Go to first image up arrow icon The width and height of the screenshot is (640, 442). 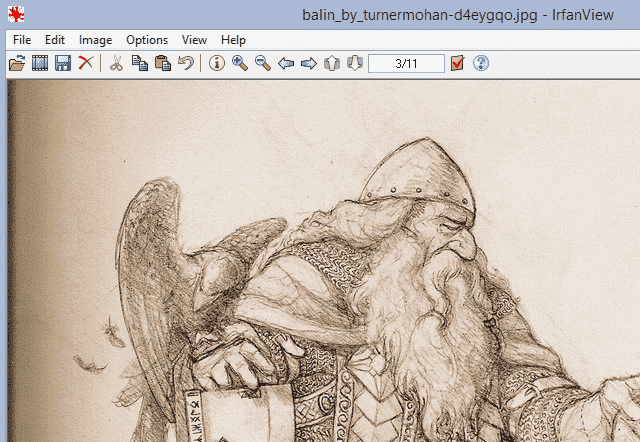[332, 63]
